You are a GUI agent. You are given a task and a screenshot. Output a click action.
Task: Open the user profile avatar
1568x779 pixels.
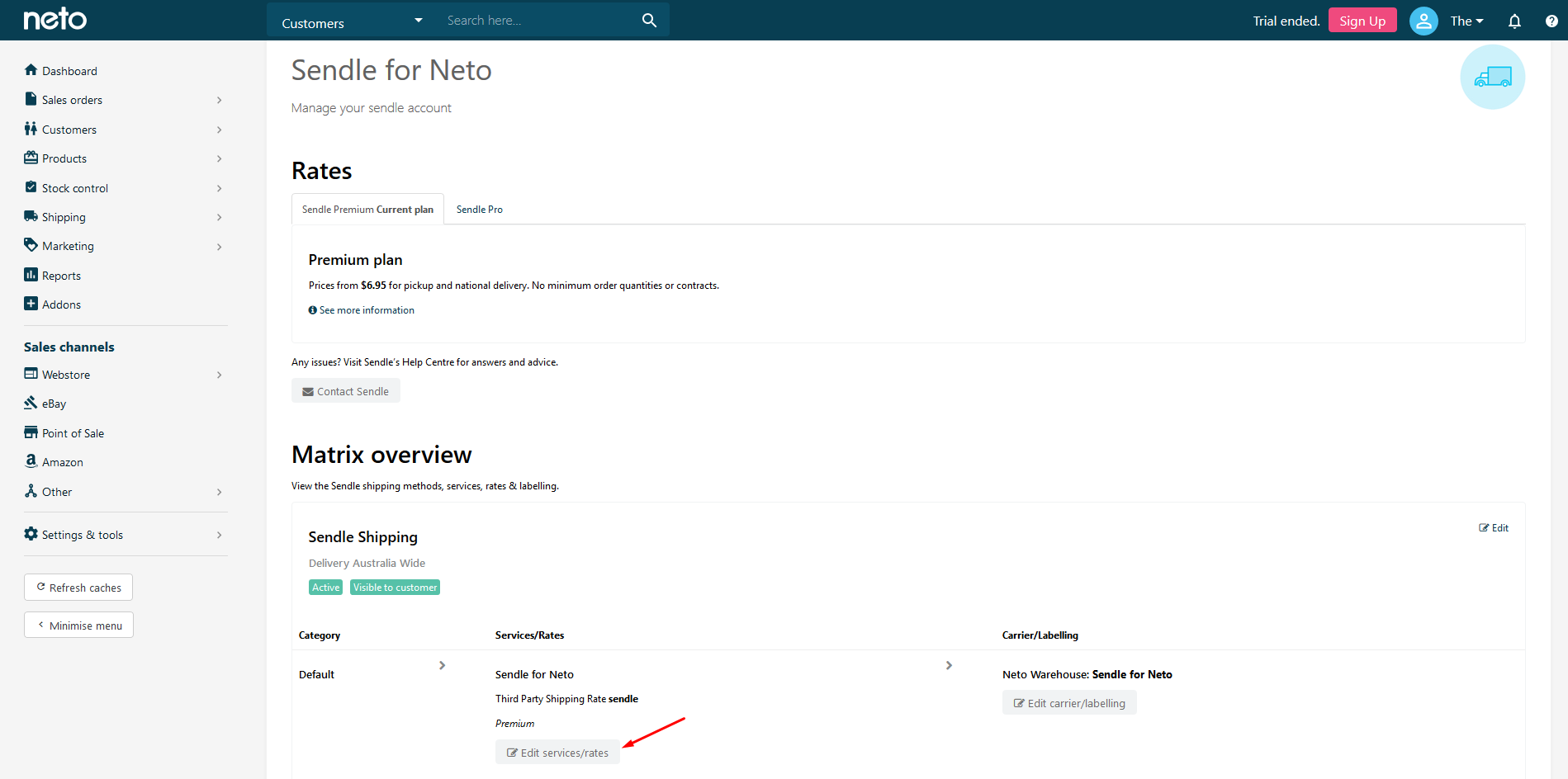click(1424, 21)
